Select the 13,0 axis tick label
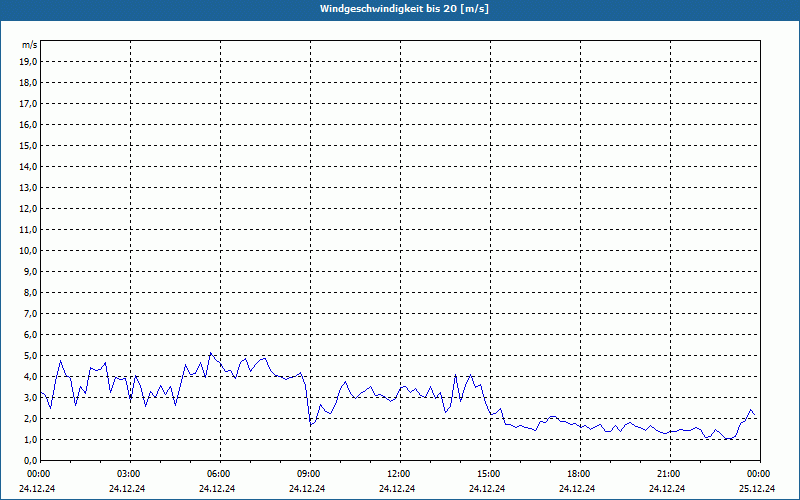 coord(28,187)
